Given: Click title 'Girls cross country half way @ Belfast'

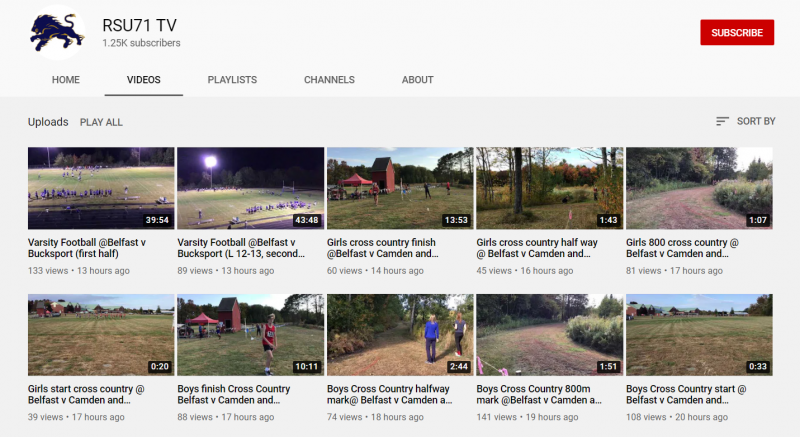Looking at the screenshot, I should coord(537,248).
